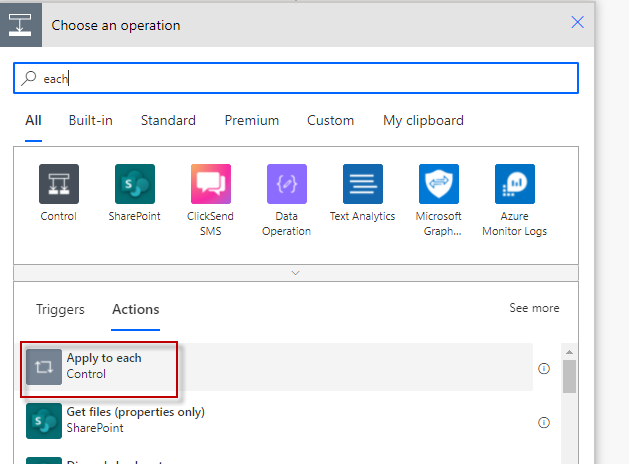
Task: Go to the Custom tab
Action: click(x=330, y=121)
